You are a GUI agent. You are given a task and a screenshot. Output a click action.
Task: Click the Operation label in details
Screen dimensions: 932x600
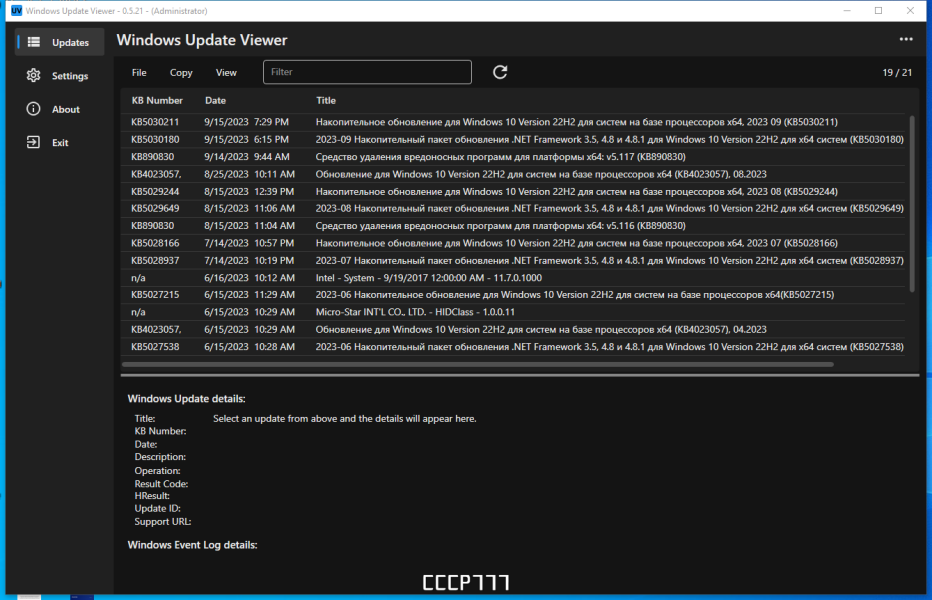158,470
